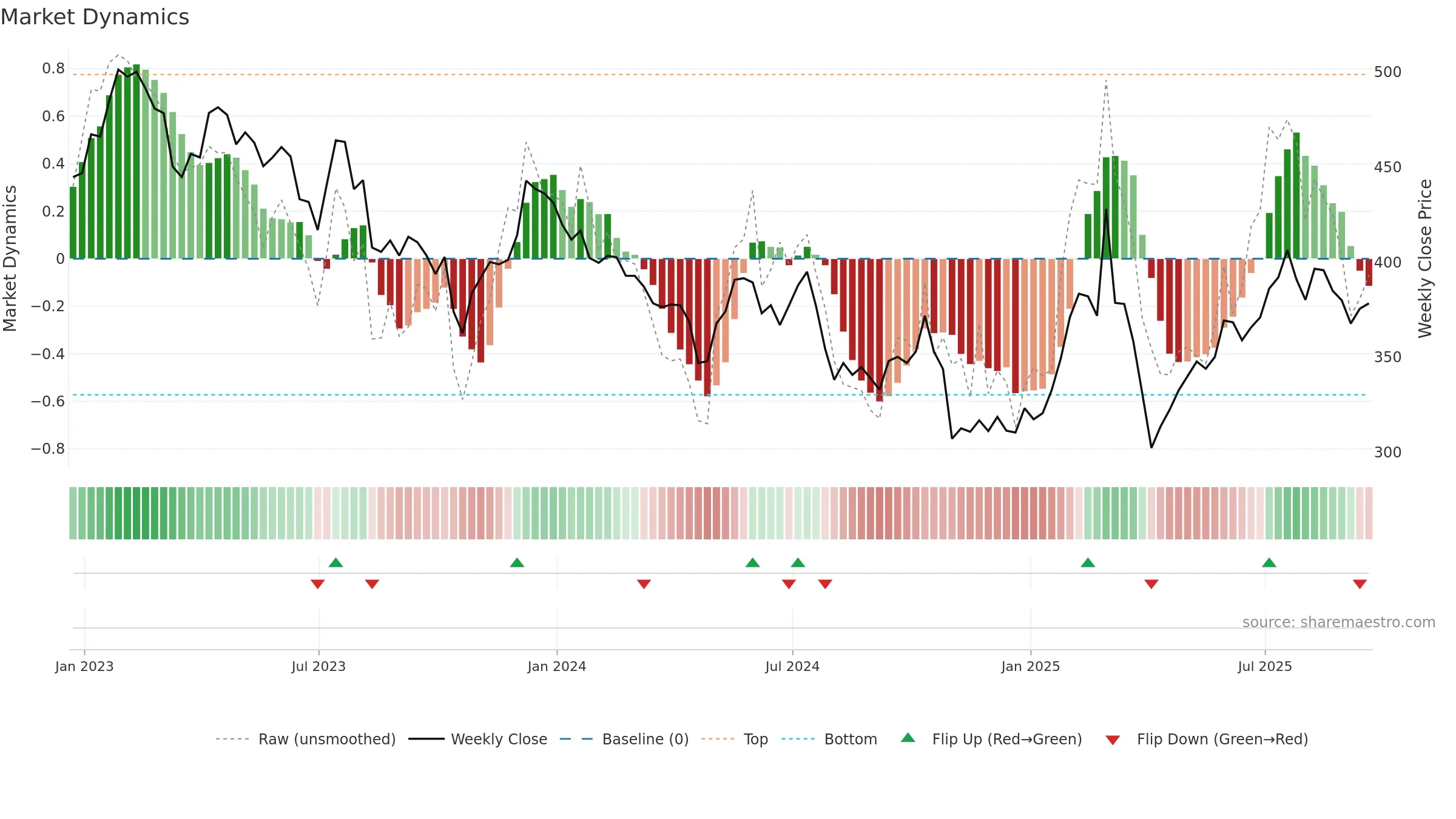Click the red Flip Down triangle in March 2024
Image resolution: width=1456 pixels, height=819 pixels.
coord(644,584)
